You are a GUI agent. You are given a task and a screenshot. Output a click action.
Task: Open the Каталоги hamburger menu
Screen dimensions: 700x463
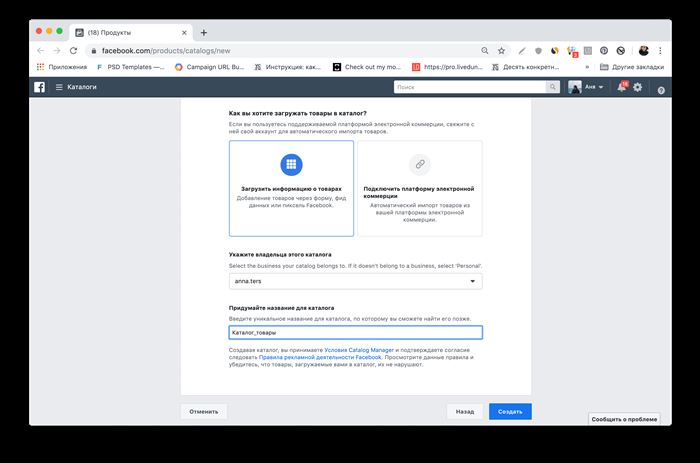tap(59, 87)
